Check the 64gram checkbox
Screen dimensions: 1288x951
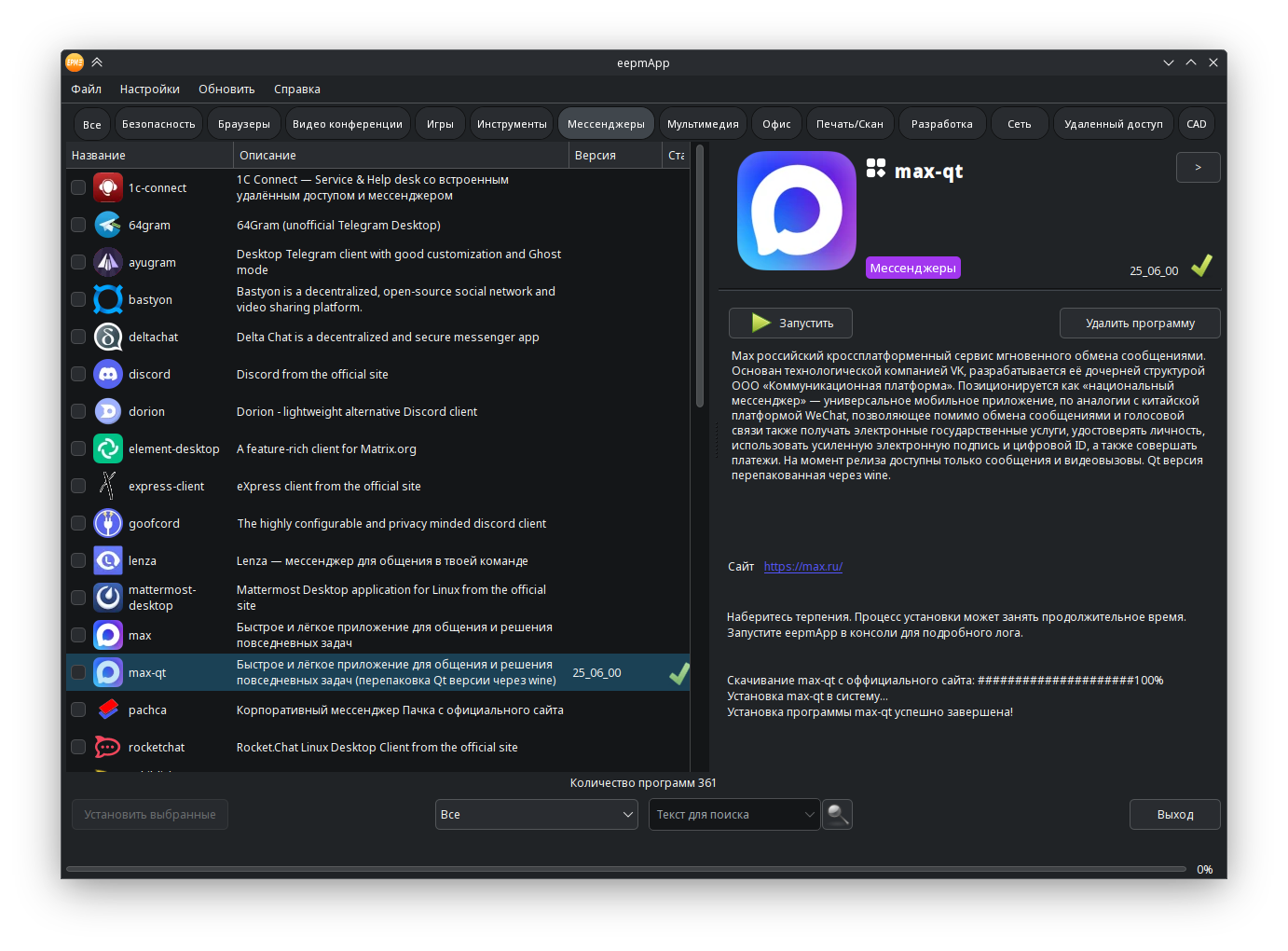tap(78, 225)
